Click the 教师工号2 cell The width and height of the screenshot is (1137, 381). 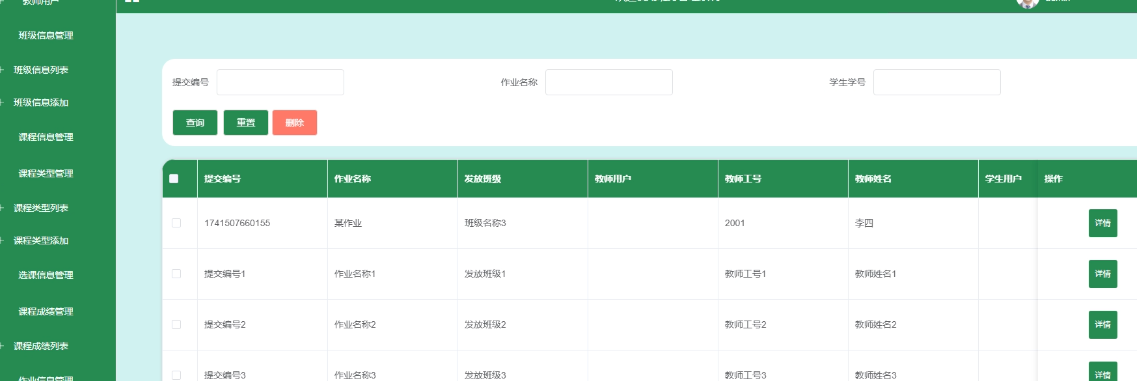[745, 324]
